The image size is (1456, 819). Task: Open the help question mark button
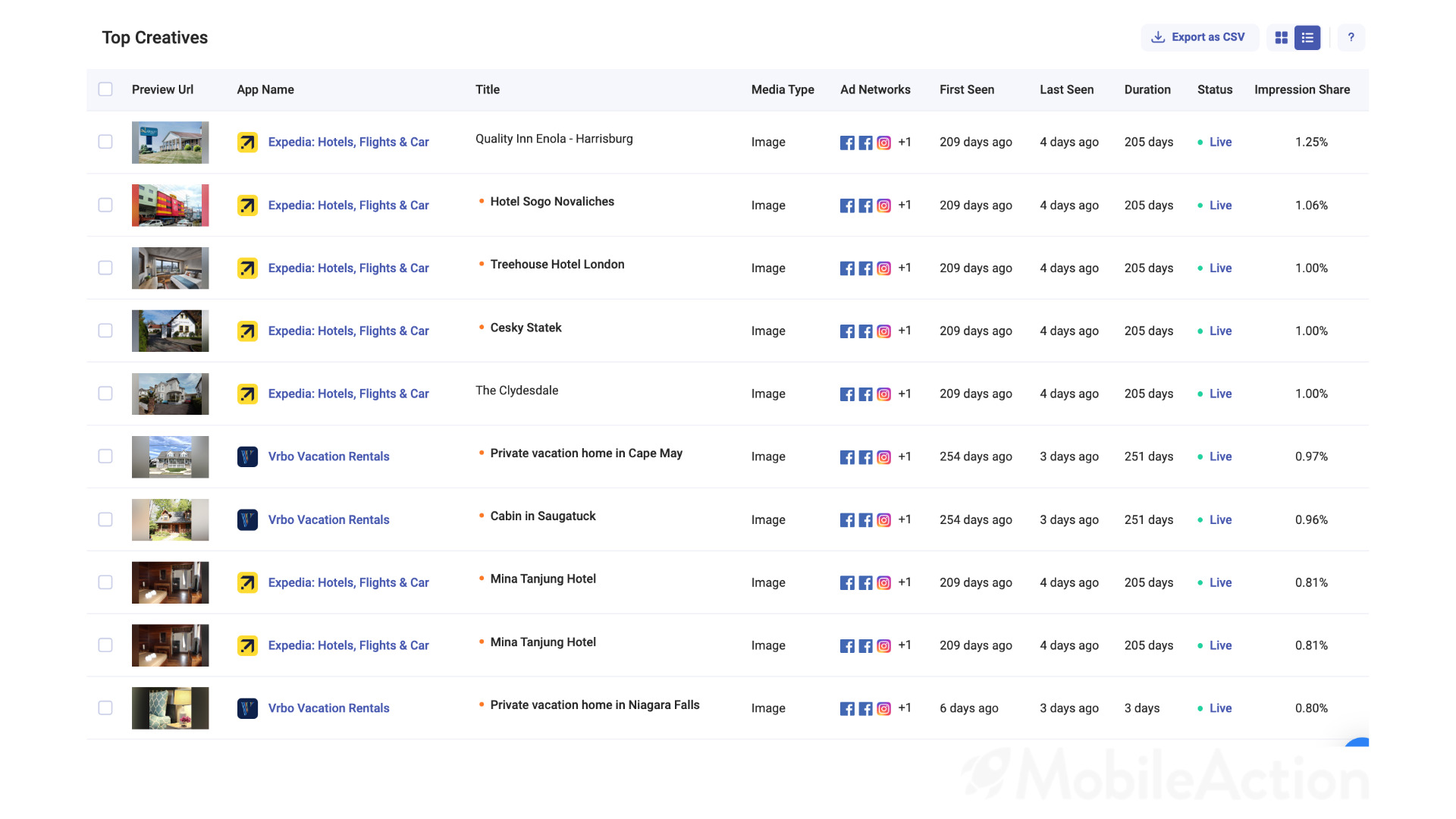click(x=1351, y=37)
